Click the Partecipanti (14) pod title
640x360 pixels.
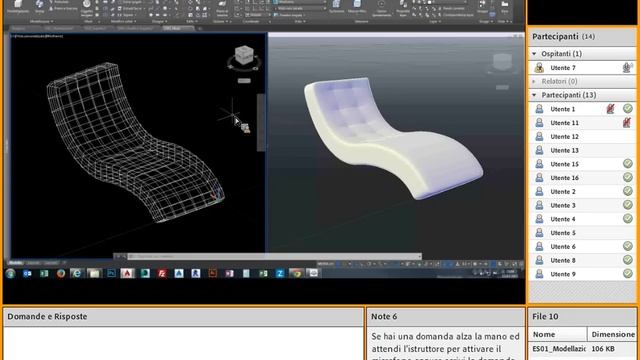563,36
